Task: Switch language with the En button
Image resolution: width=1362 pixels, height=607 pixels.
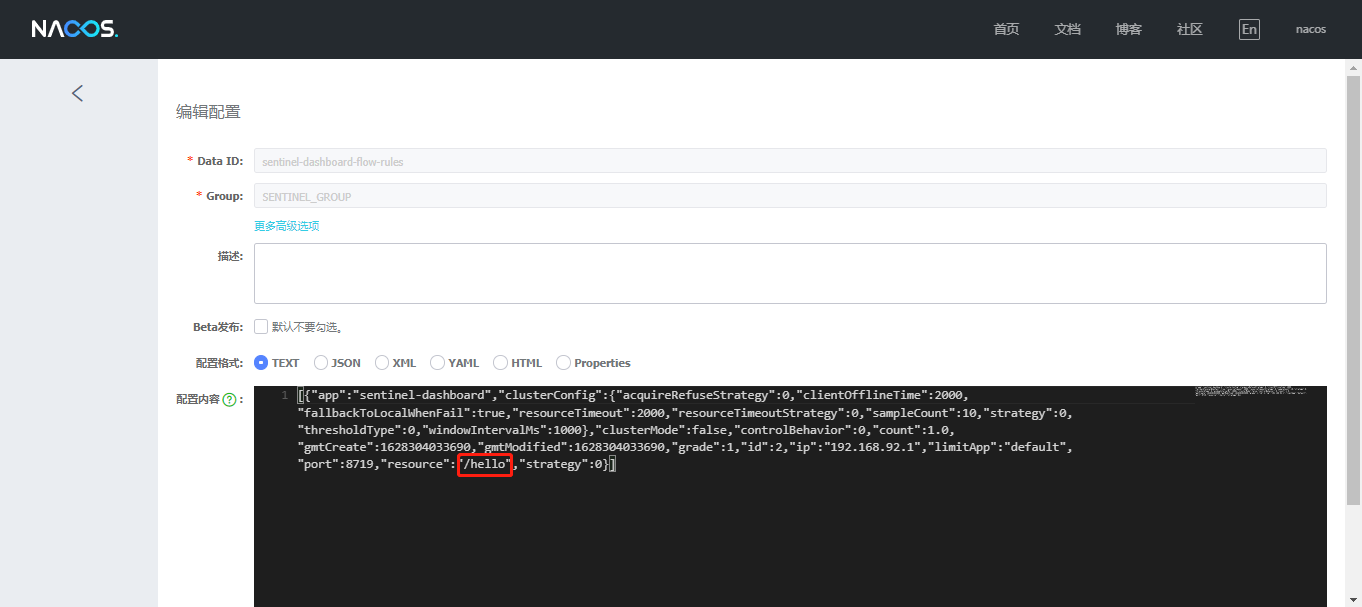Action: click(1249, 29)
